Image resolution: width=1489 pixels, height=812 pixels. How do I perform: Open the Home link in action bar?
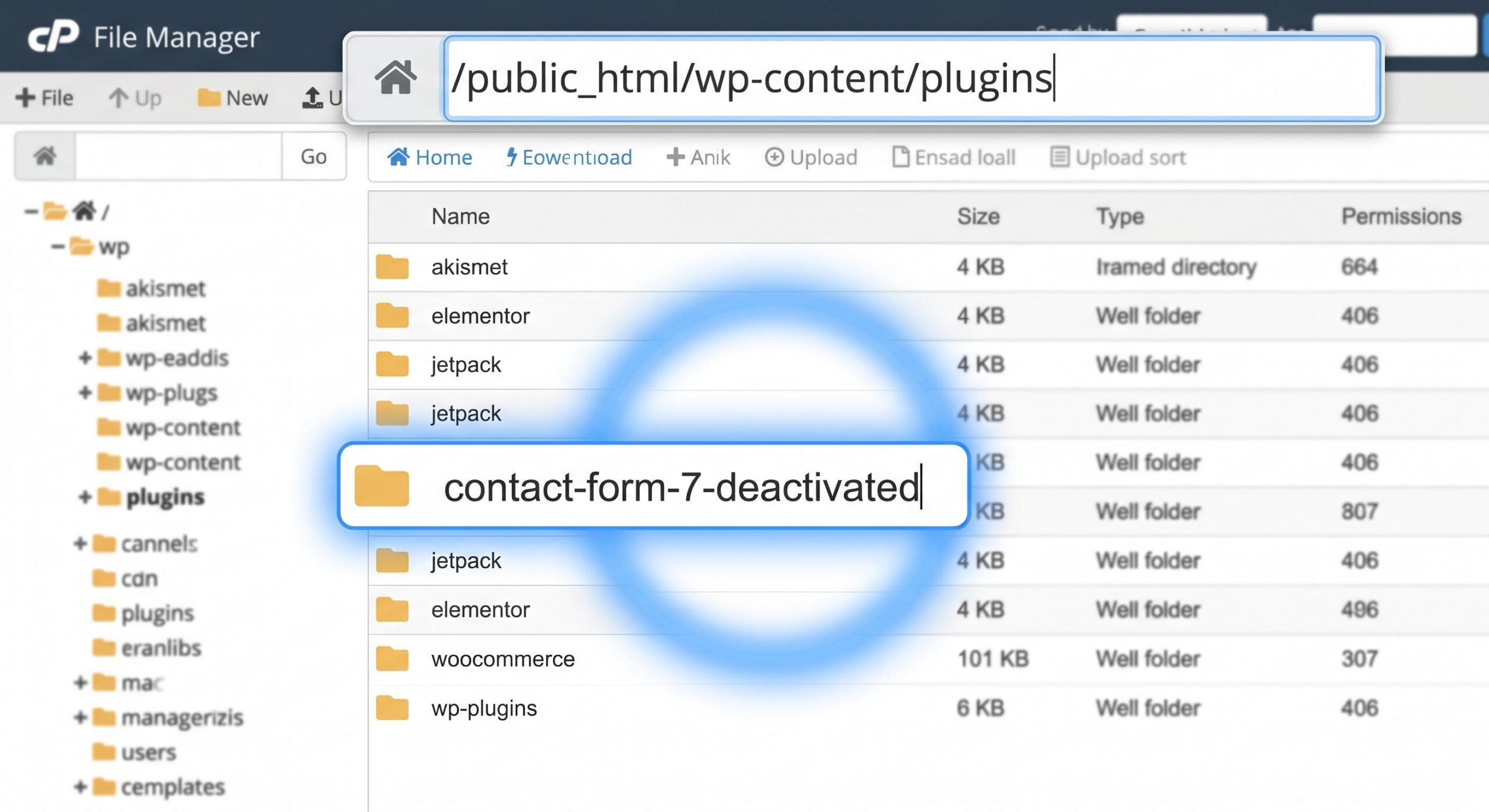(x=430, y=157)
